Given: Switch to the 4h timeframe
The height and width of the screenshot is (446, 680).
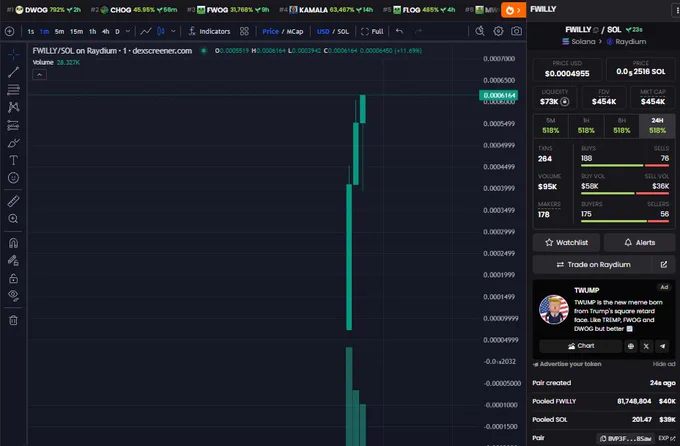Looking at the screenshot, I should click(x=105, y=32).
